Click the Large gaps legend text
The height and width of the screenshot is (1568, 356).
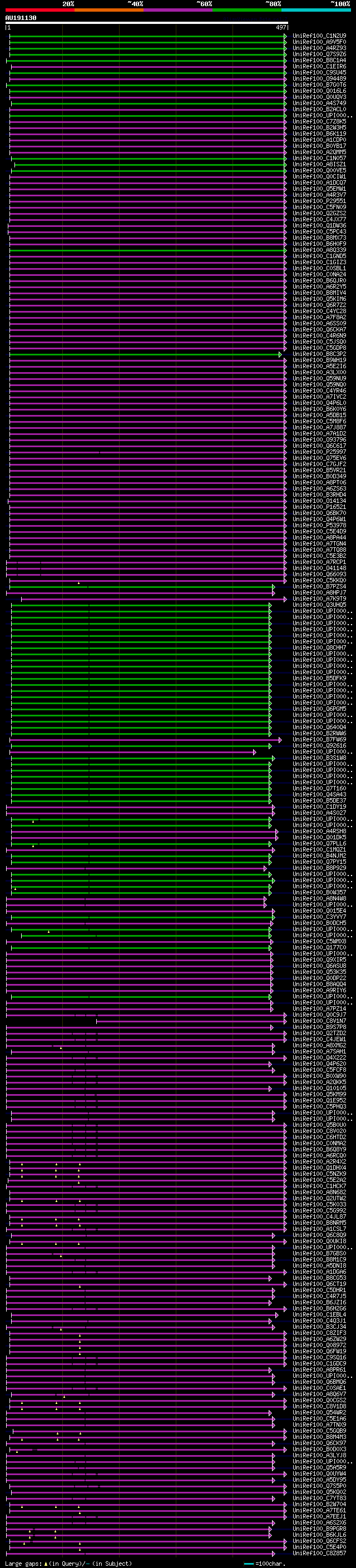68,1563
